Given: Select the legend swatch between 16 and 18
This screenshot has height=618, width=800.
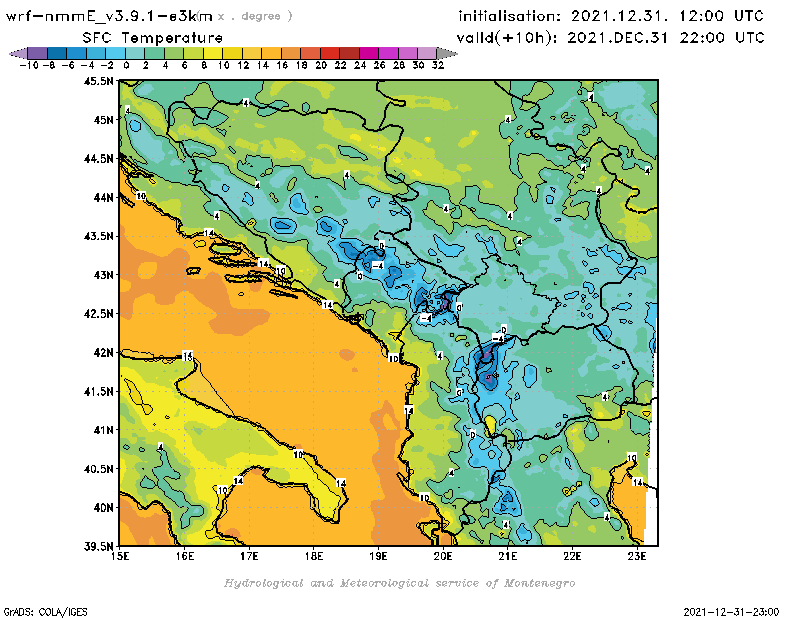Looking at the screenshot, I should [291, 53].
